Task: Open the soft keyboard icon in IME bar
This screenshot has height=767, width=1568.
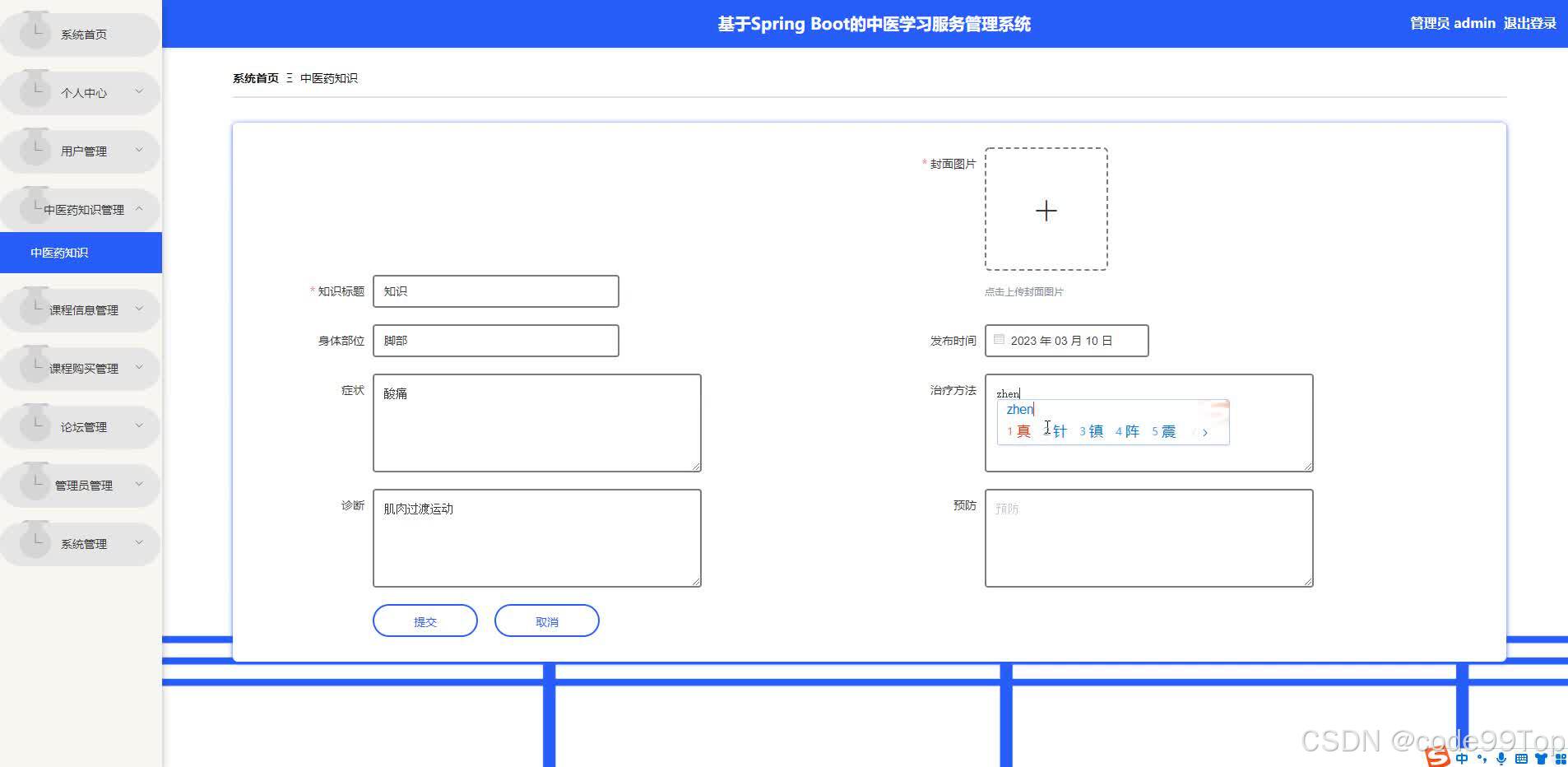Action: tap(1521, 759)
